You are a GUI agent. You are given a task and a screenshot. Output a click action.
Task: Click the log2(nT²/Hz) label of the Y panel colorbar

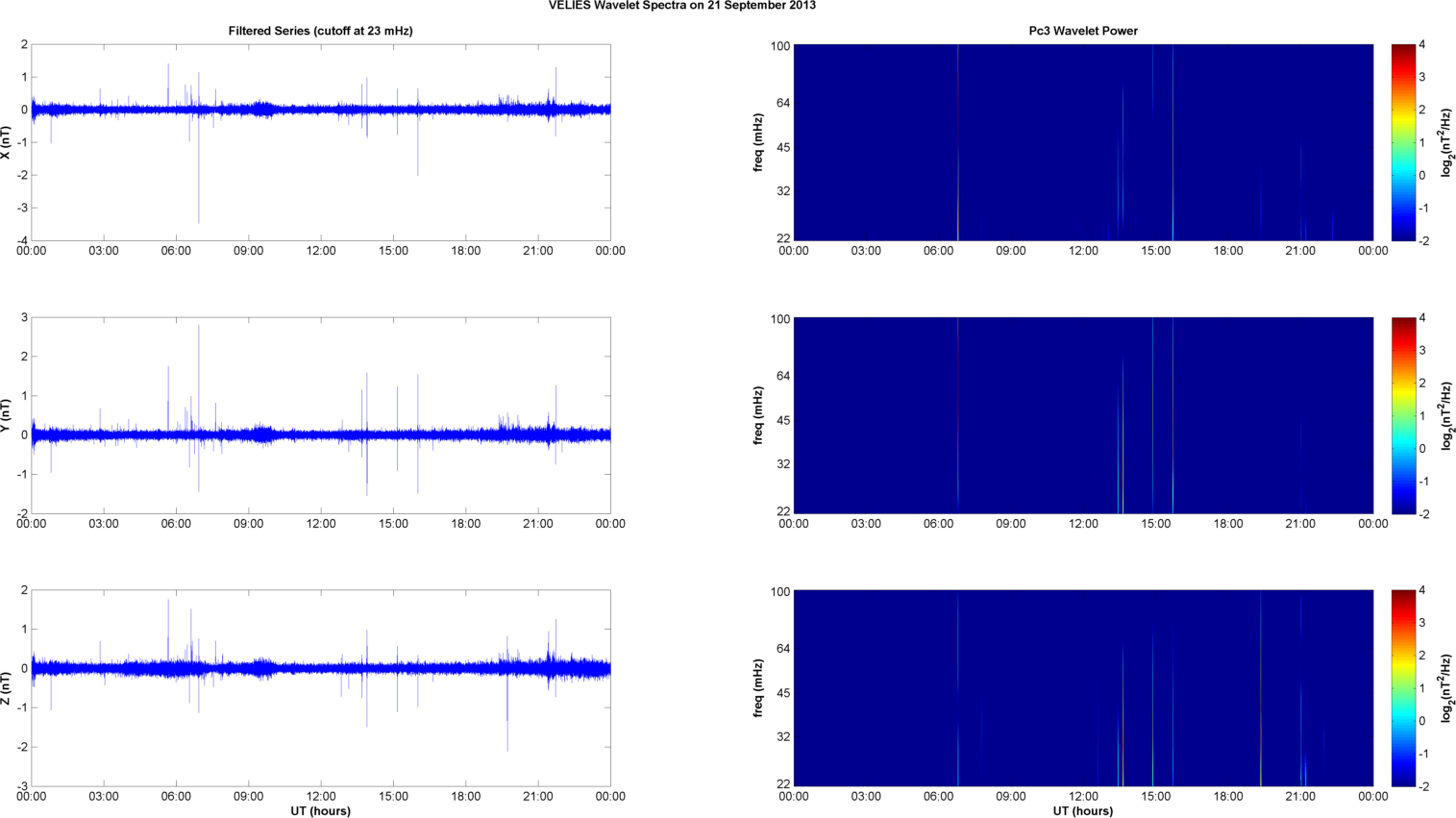pyautogui.click(x=1446, y=415)
